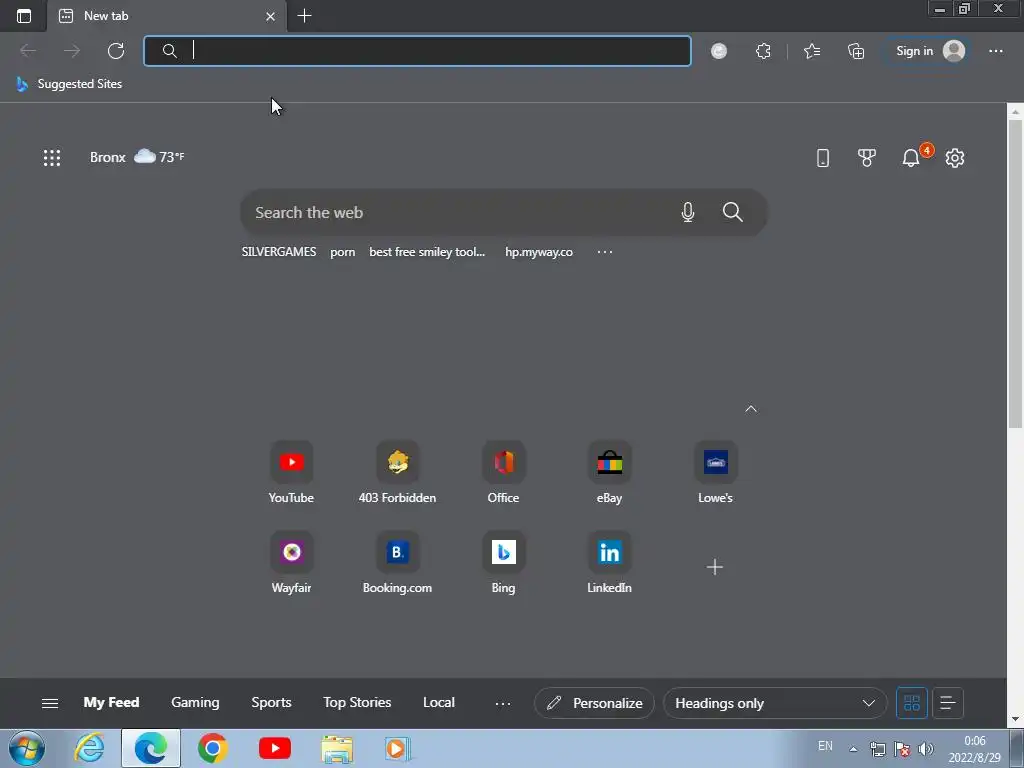Open the Booking.com quick link
Image resolution: width=1024 pixels, height=768 pixels.
pyautogui.click(x=397, y=563)
